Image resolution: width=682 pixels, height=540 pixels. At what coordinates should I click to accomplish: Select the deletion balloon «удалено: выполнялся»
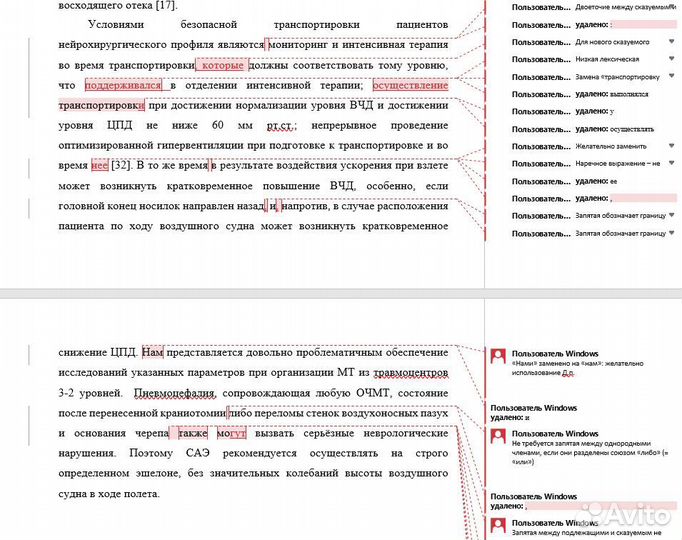tap(600, 93)
